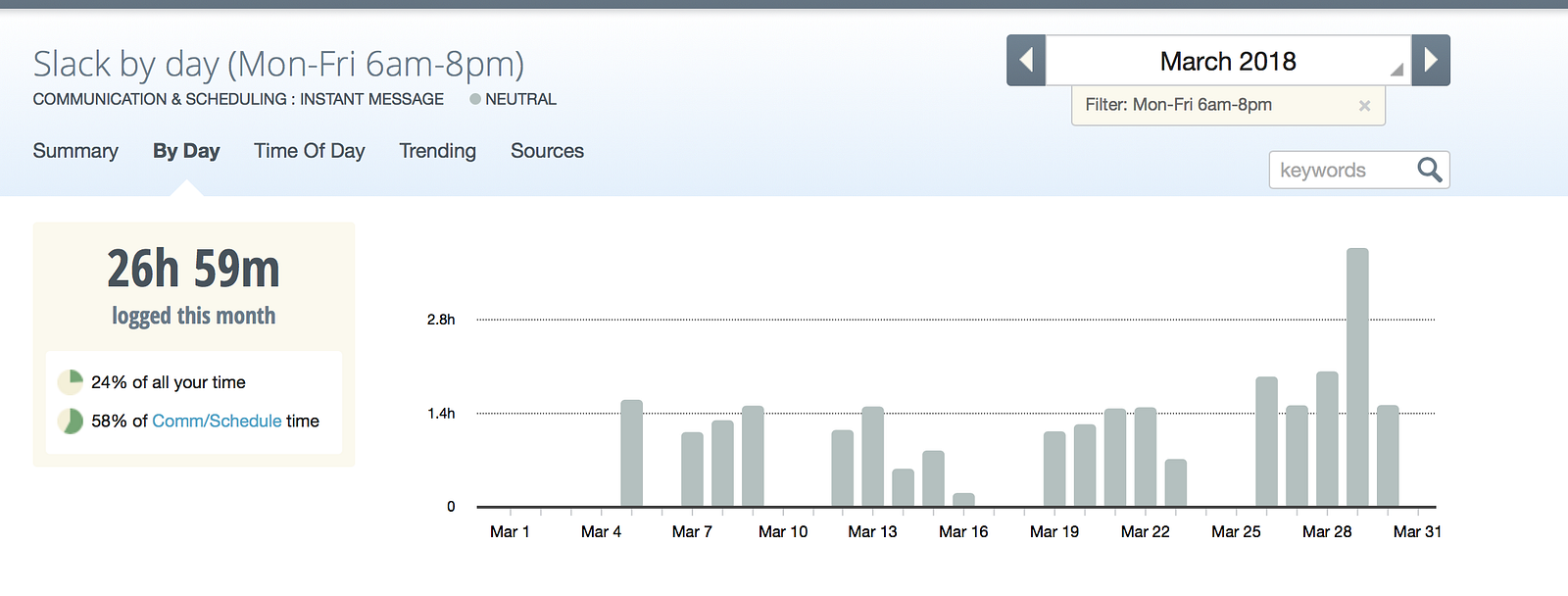
Task: Click the 2.8h axis label
Action: point(441,320)
